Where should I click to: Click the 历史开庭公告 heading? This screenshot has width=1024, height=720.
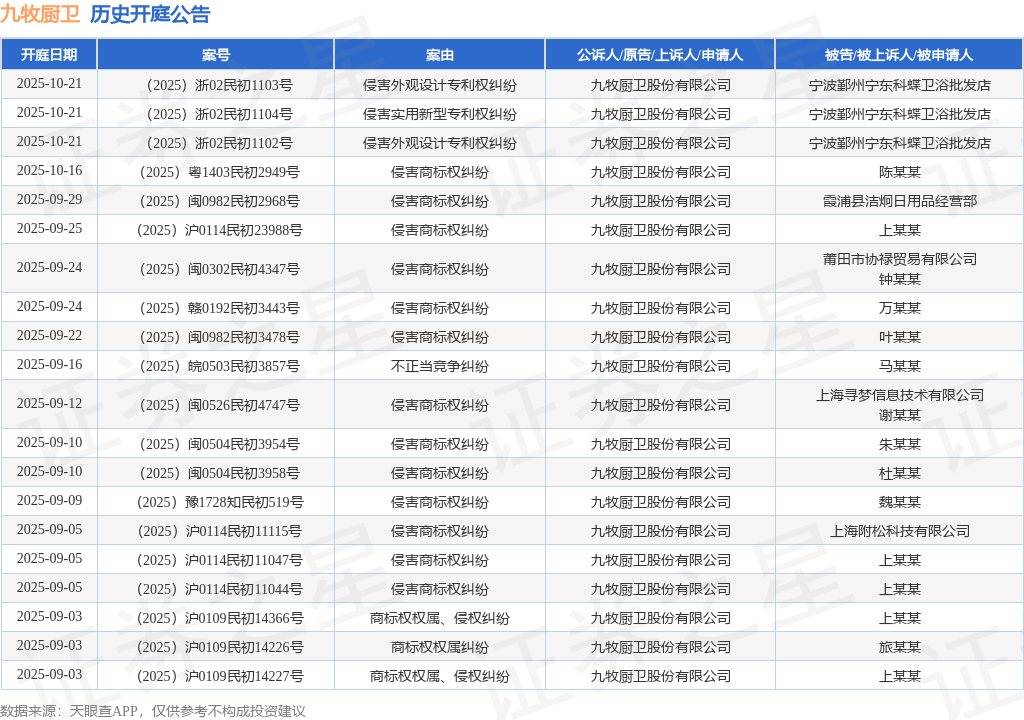point(150,14)
